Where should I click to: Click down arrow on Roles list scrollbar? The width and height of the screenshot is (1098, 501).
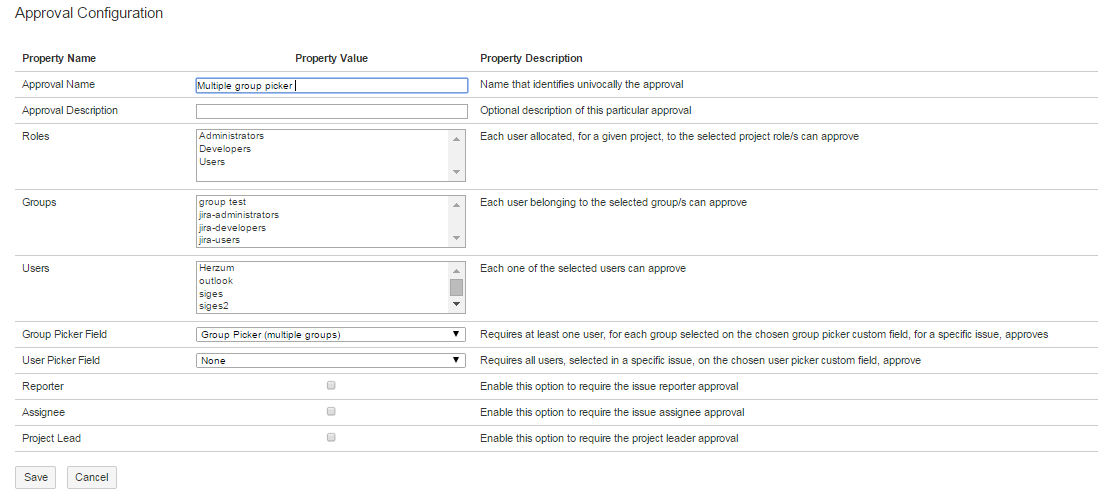[456, 172]
